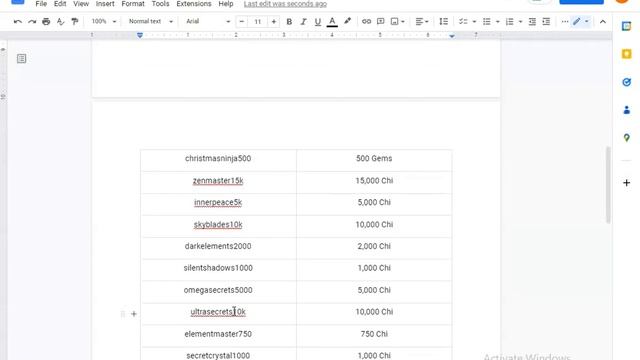Screen dimensions: 640x360
Task: Click the zenmaster15k cell
Action: [218, 182]
